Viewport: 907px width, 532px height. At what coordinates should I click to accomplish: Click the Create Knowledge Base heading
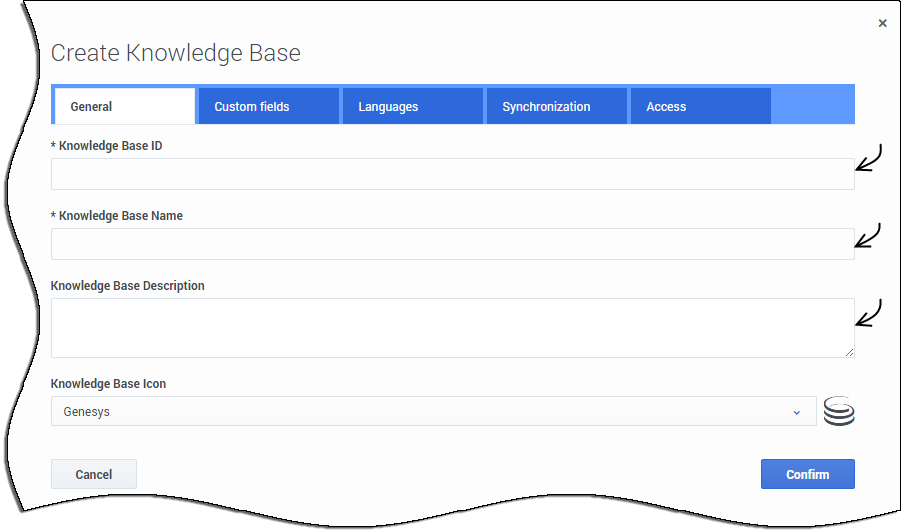[176, 53]
